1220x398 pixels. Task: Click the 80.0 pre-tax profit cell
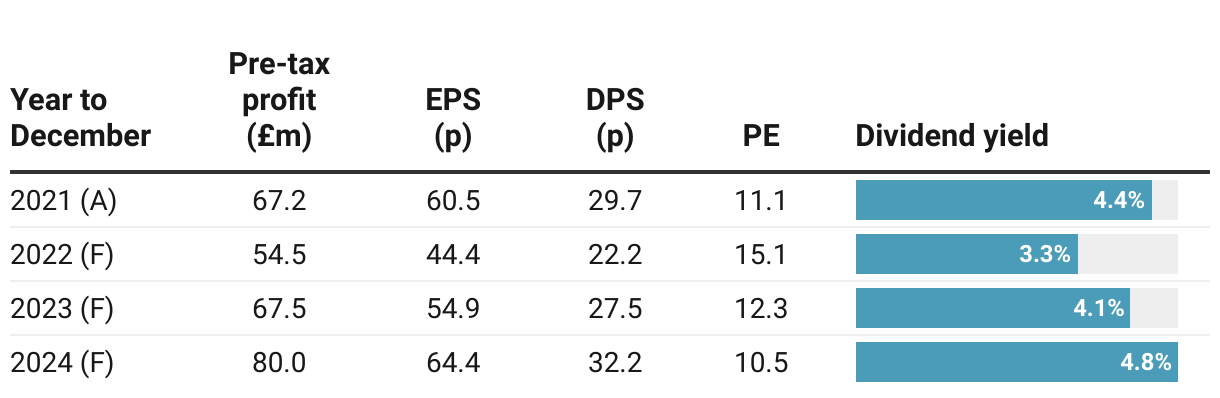tap(280, 362)
